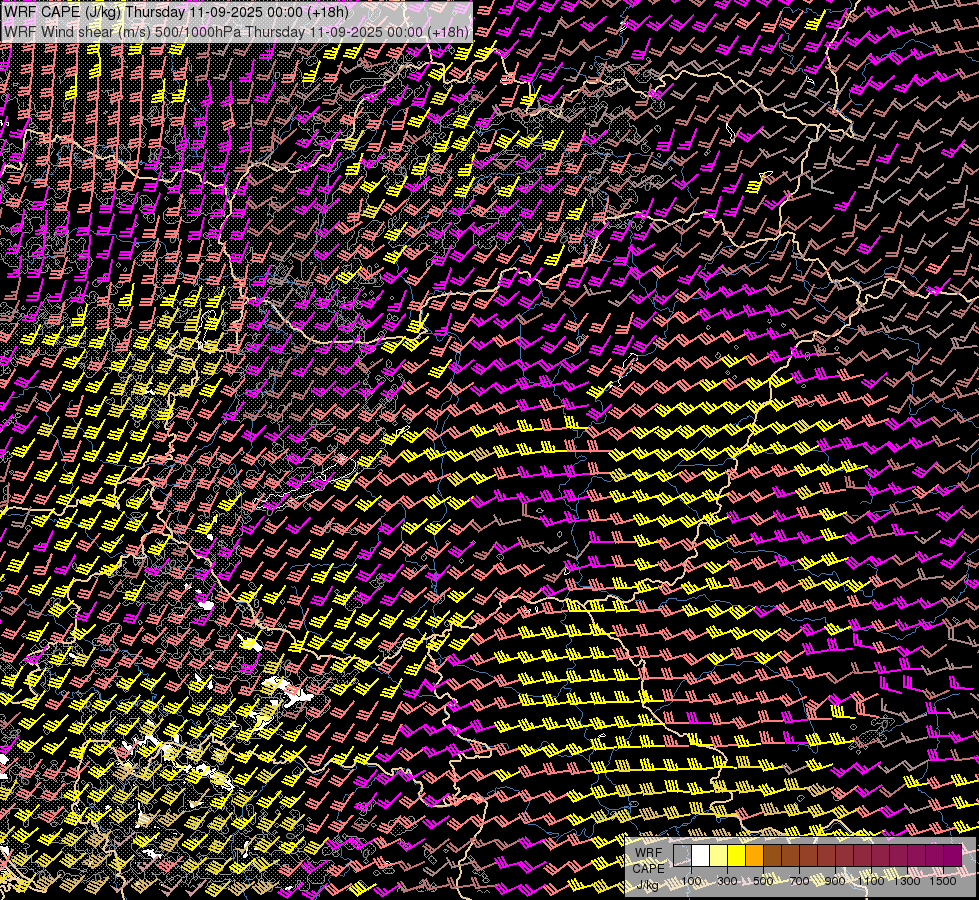Screen dimensions: 979x900
Task: Click the WRF CAPE J/kg legend caption
Action: 648,867
